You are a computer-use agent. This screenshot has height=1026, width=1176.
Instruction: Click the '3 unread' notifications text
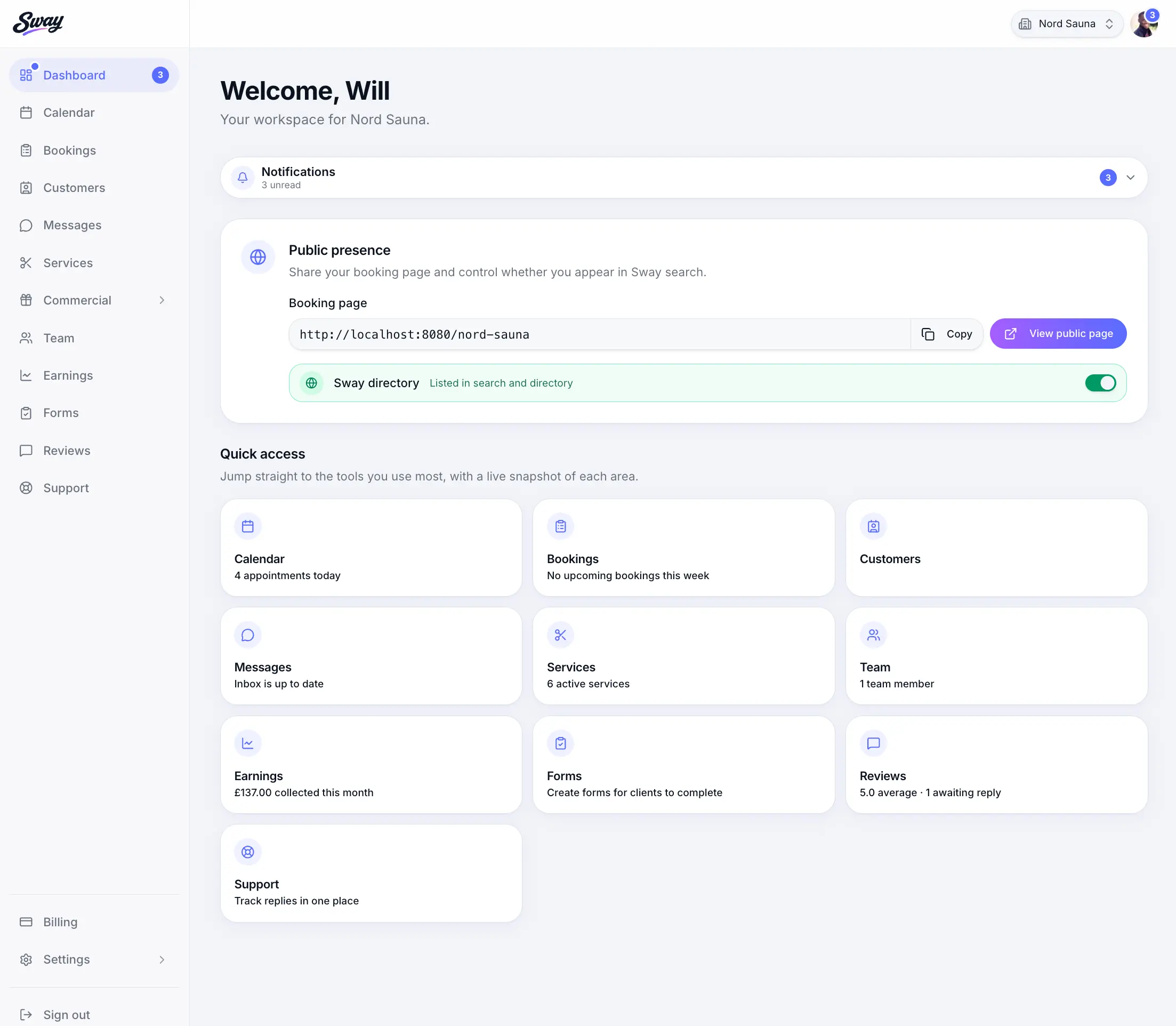tap(281, 185)
